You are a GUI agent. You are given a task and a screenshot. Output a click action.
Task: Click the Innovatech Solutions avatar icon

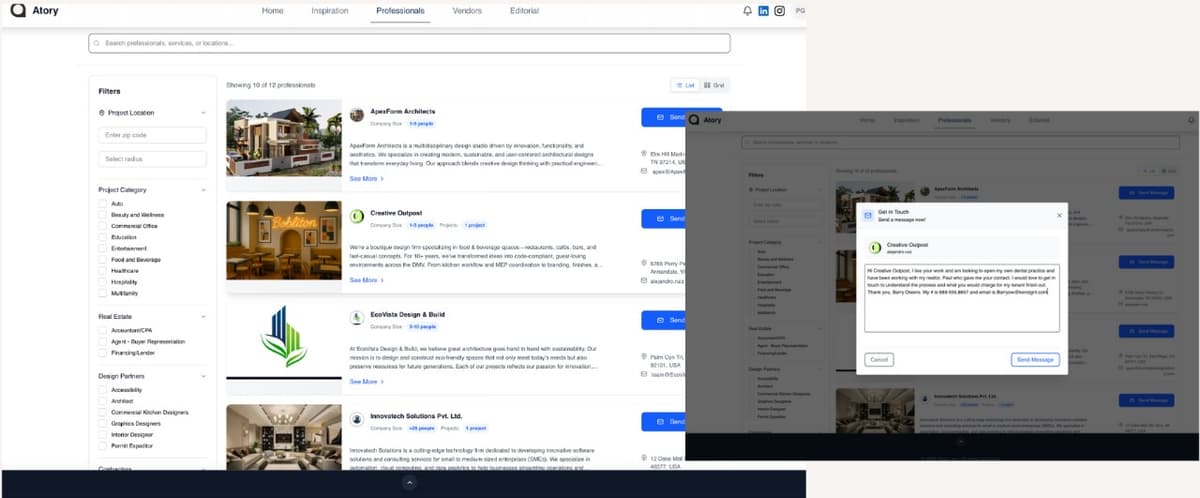pyautogui.click(x=357, y=419)
